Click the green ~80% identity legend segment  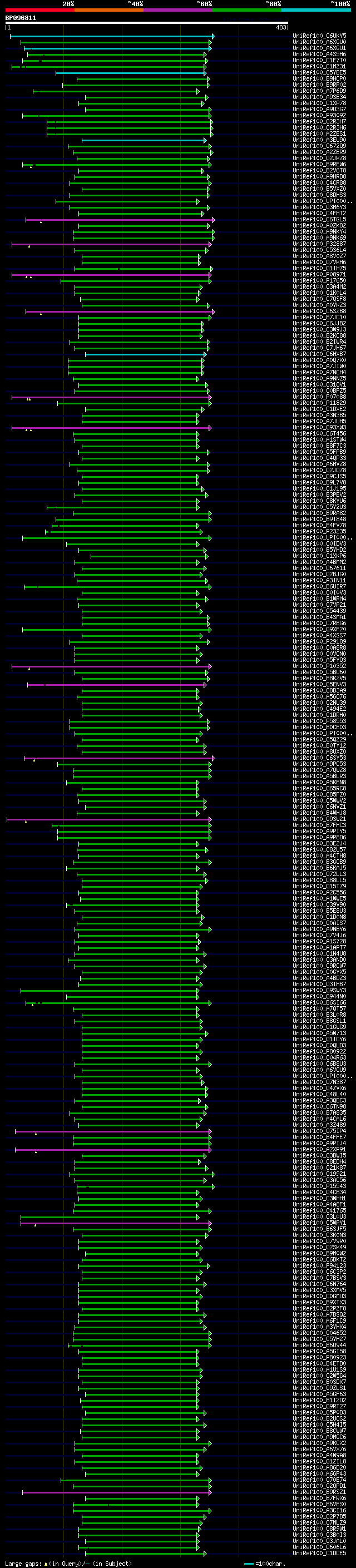247,10
